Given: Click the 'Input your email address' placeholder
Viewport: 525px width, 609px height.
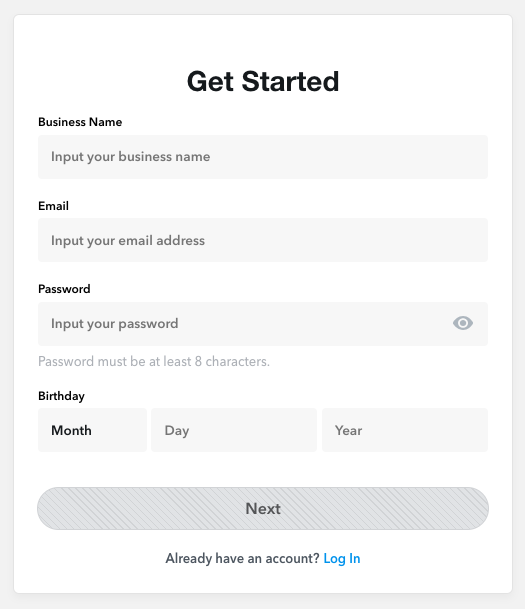Looking at the screenshot, I should click(x=128, y=241).
